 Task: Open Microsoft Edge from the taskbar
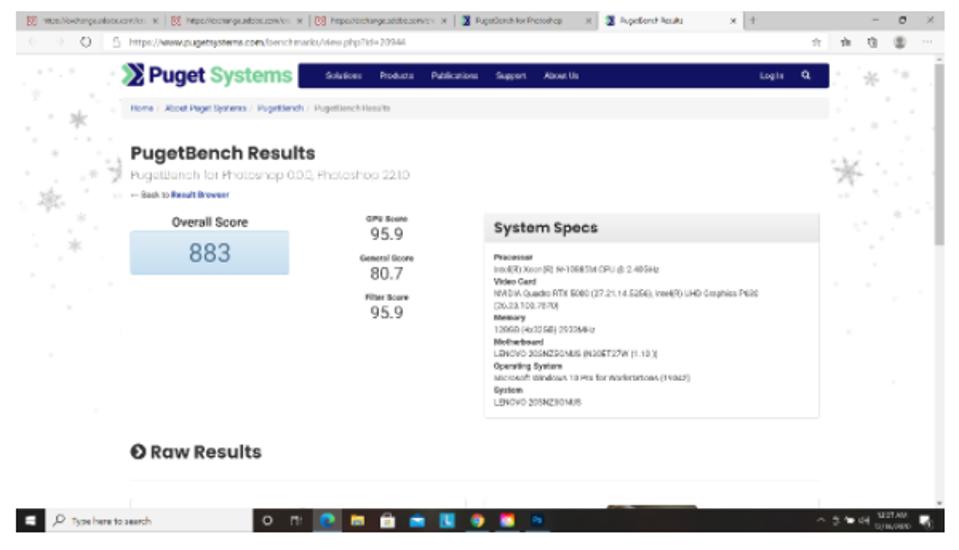(328, 521)
